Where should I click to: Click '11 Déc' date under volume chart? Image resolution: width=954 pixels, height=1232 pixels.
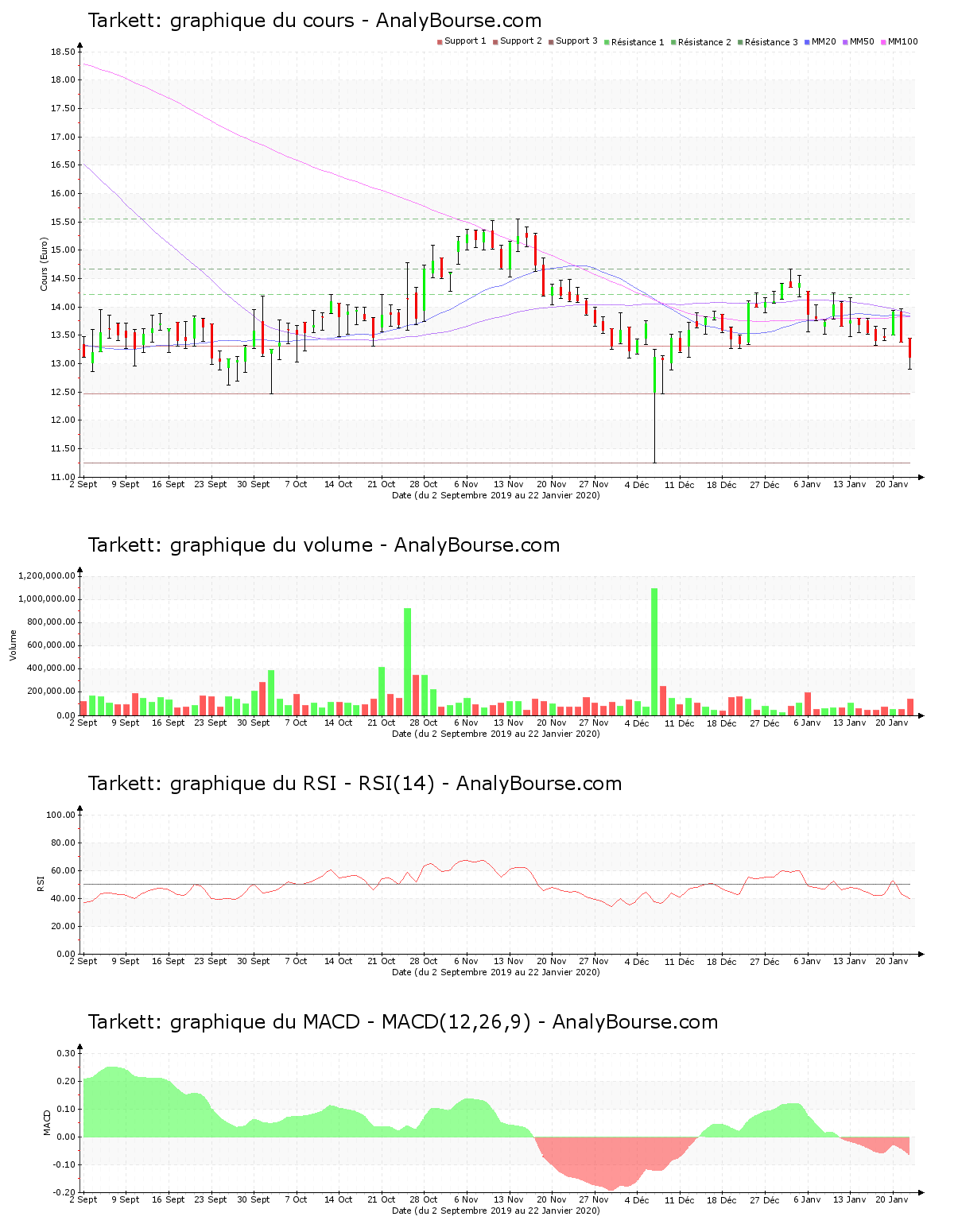679,723
